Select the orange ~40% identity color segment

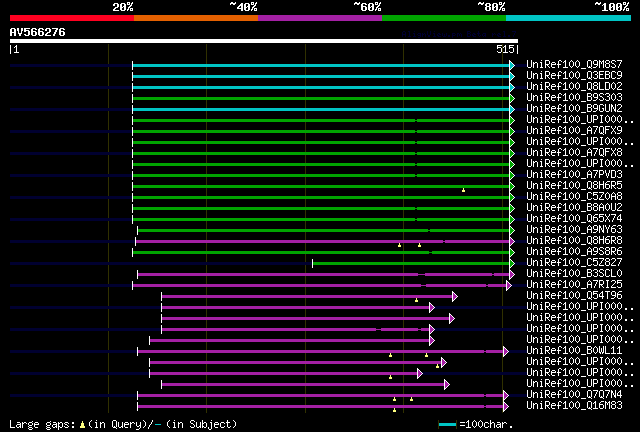(x=196, y=18)
